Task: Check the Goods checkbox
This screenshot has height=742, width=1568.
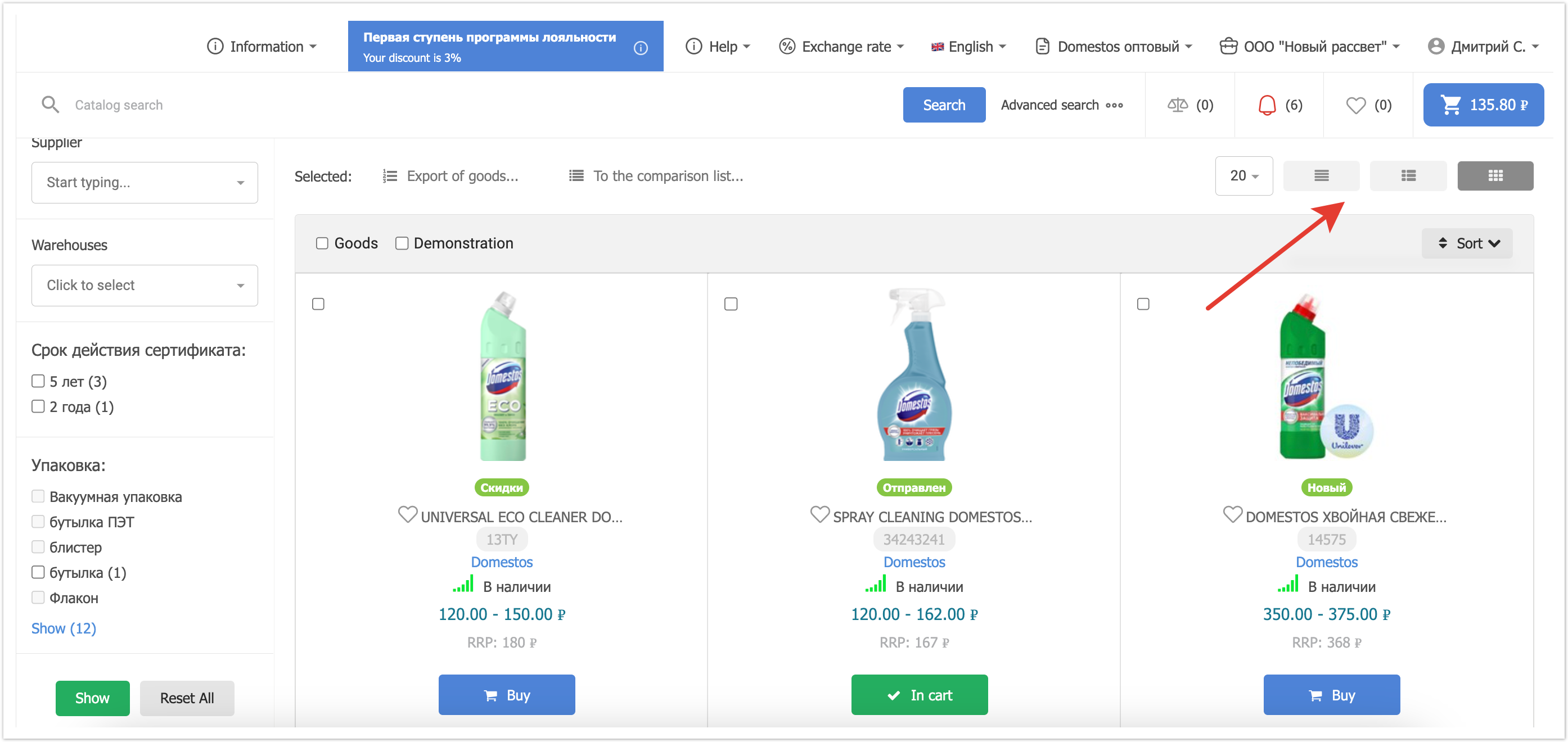Action: pos(322,243)
